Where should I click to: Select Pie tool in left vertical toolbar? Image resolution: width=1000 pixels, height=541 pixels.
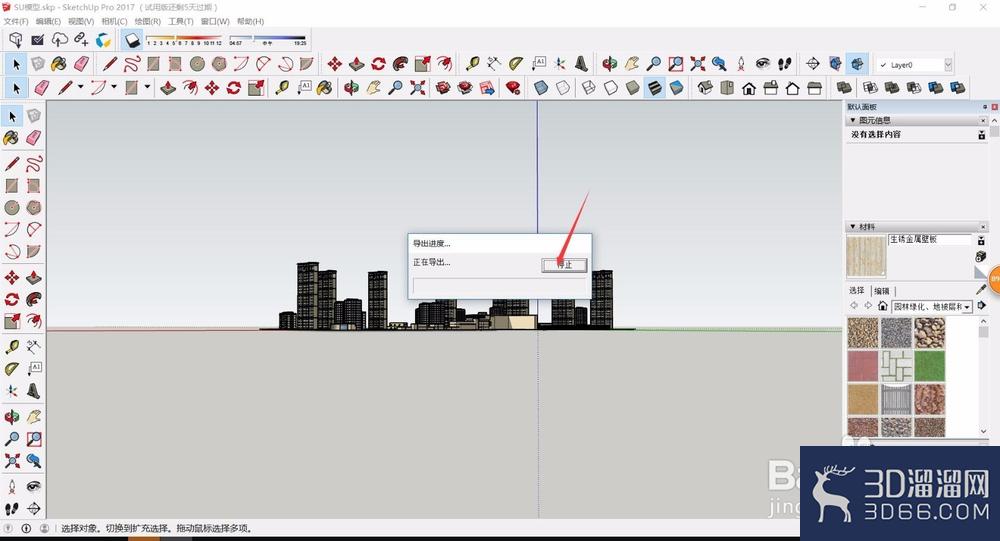tap(34, 251)
